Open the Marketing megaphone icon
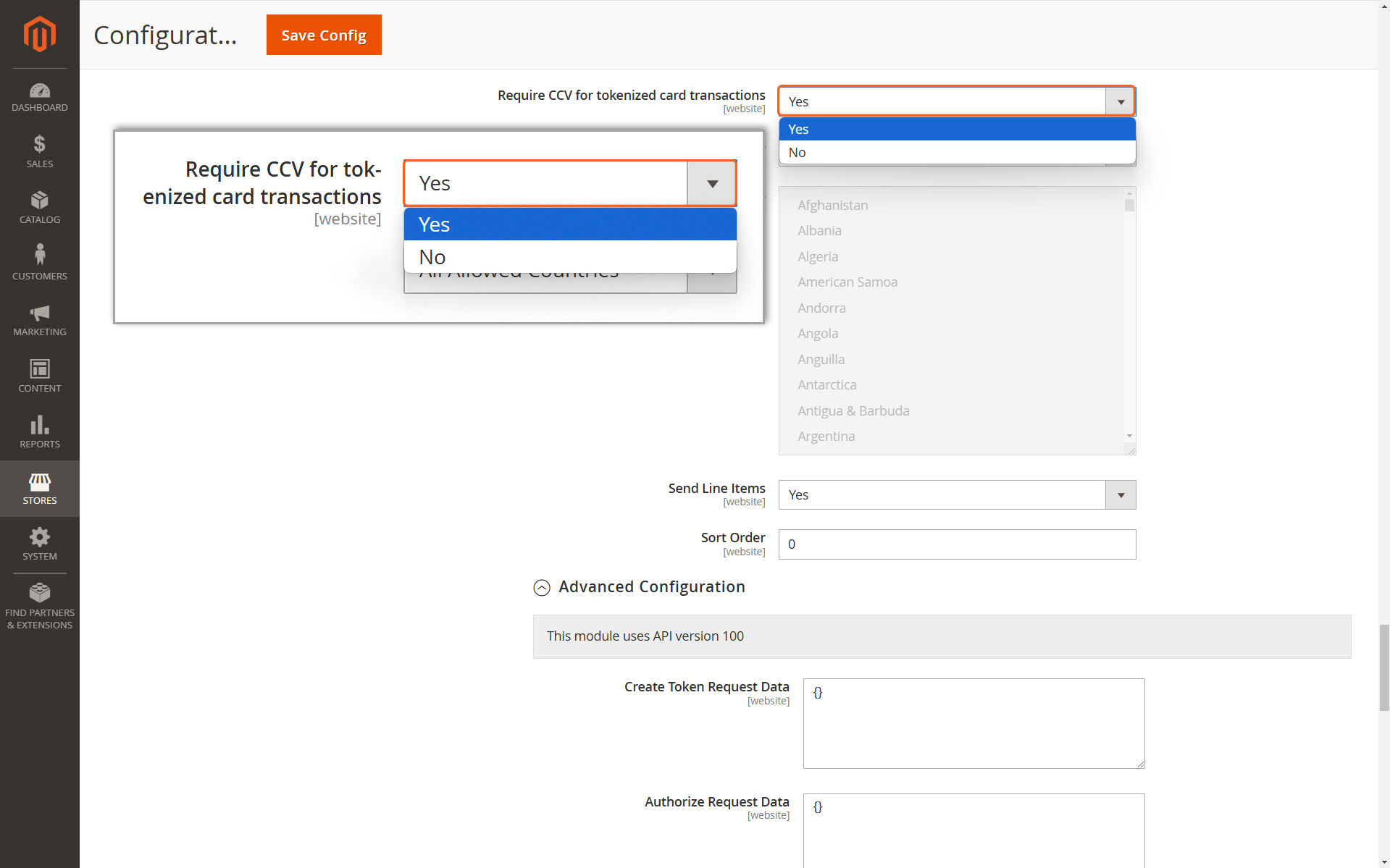This screenshot has height=868, width=1390. [x=40, y=313]
